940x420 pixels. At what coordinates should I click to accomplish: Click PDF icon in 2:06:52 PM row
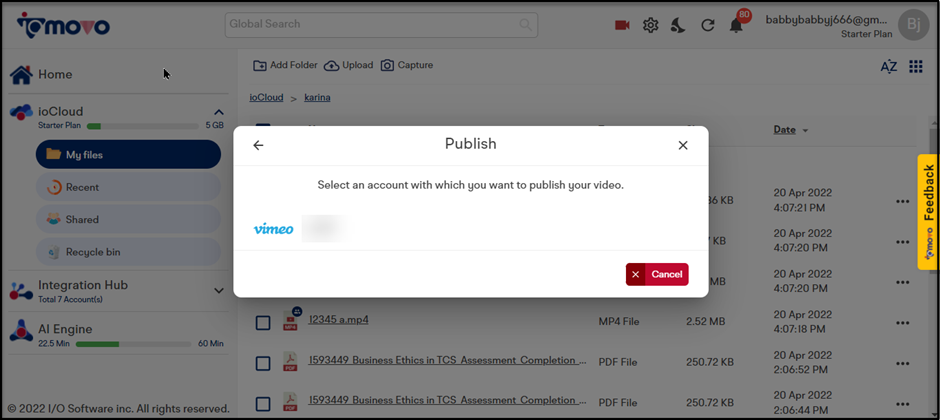[290, 361]
